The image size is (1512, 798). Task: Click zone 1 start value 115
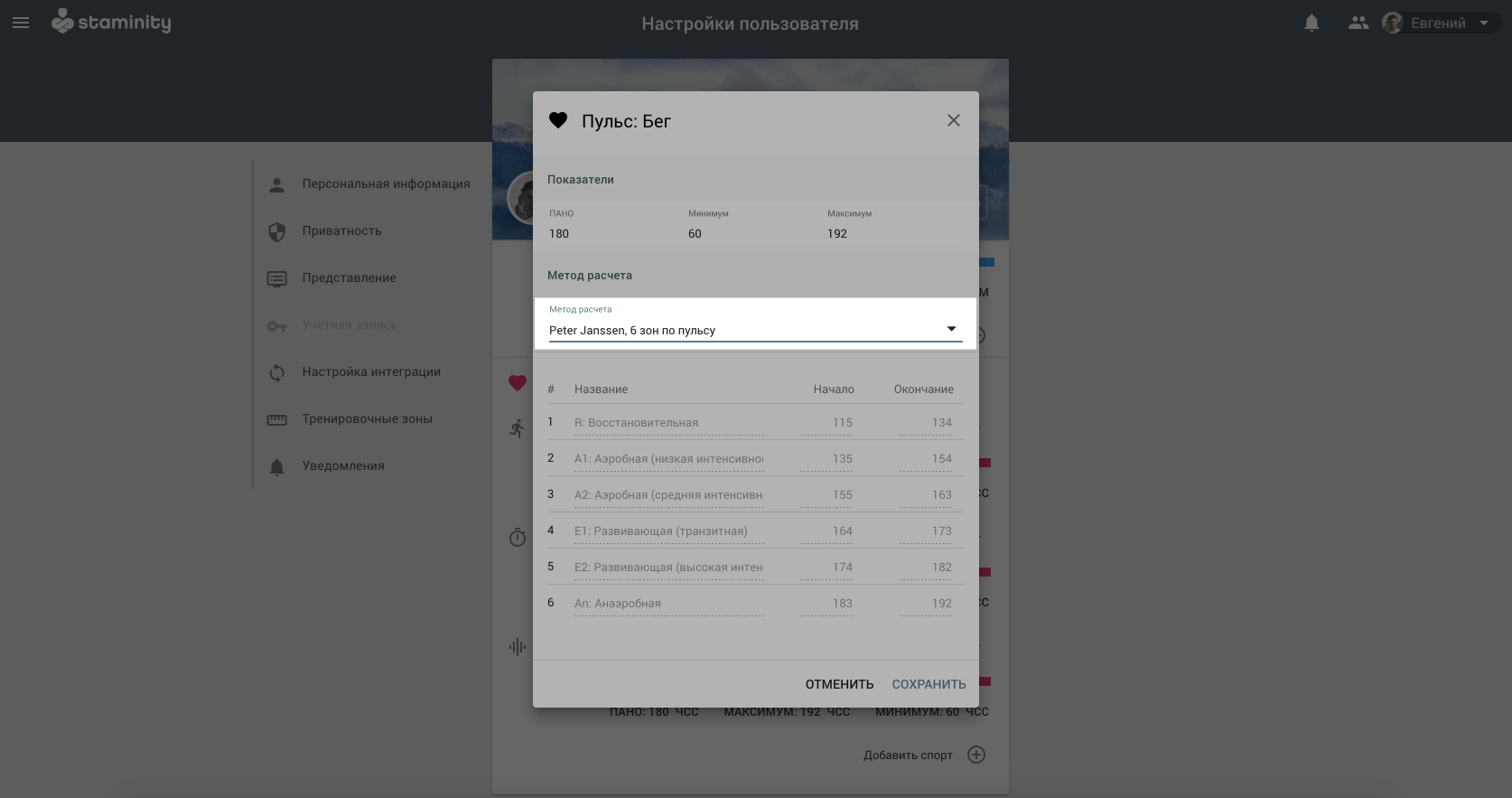click(x=826, y=423)
